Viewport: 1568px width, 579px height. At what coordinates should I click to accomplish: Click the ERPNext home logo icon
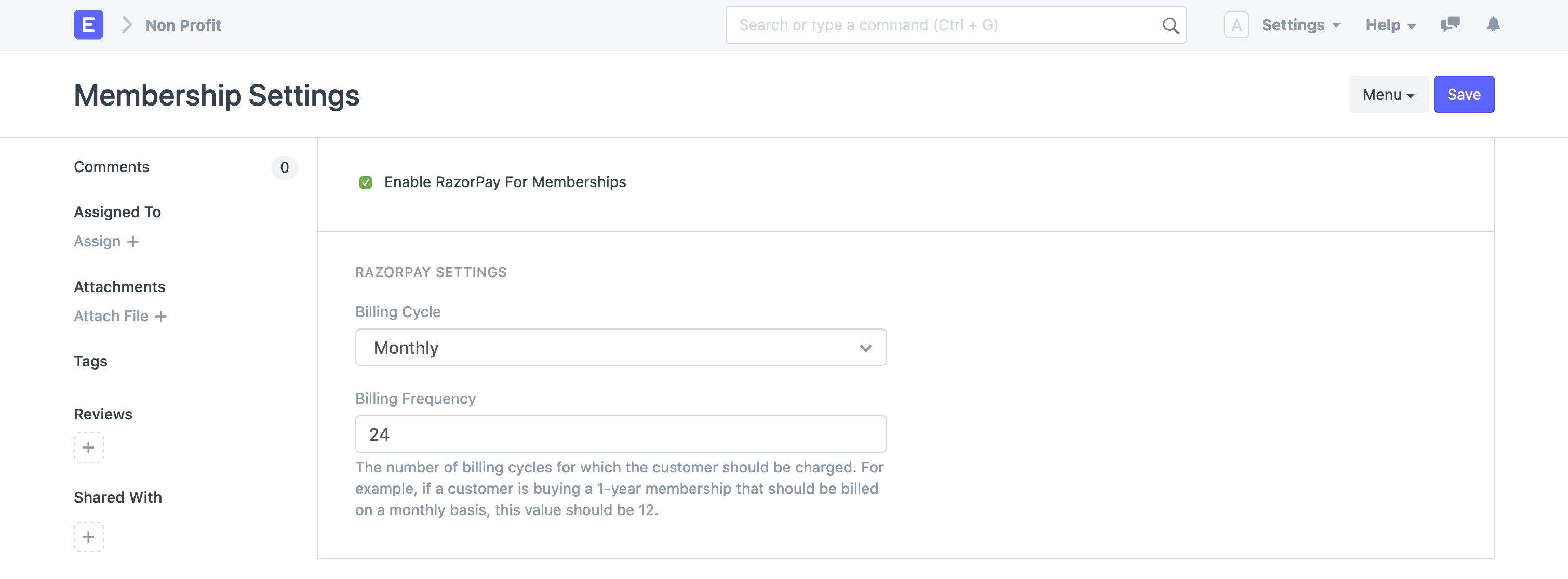(88, 25)
